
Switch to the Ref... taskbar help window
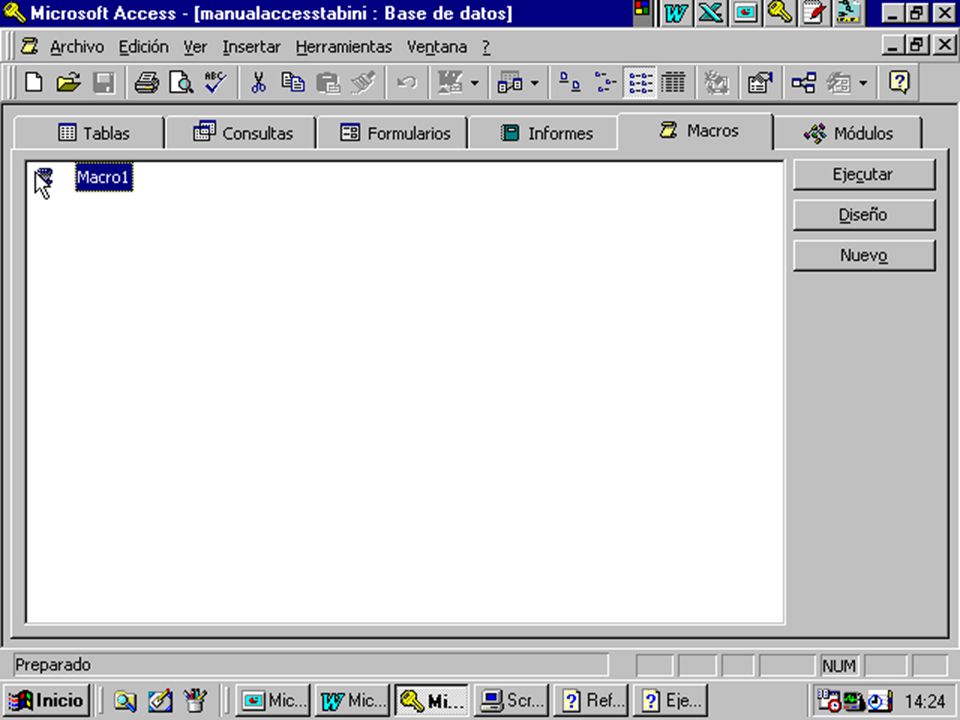[x=591, y=700]
